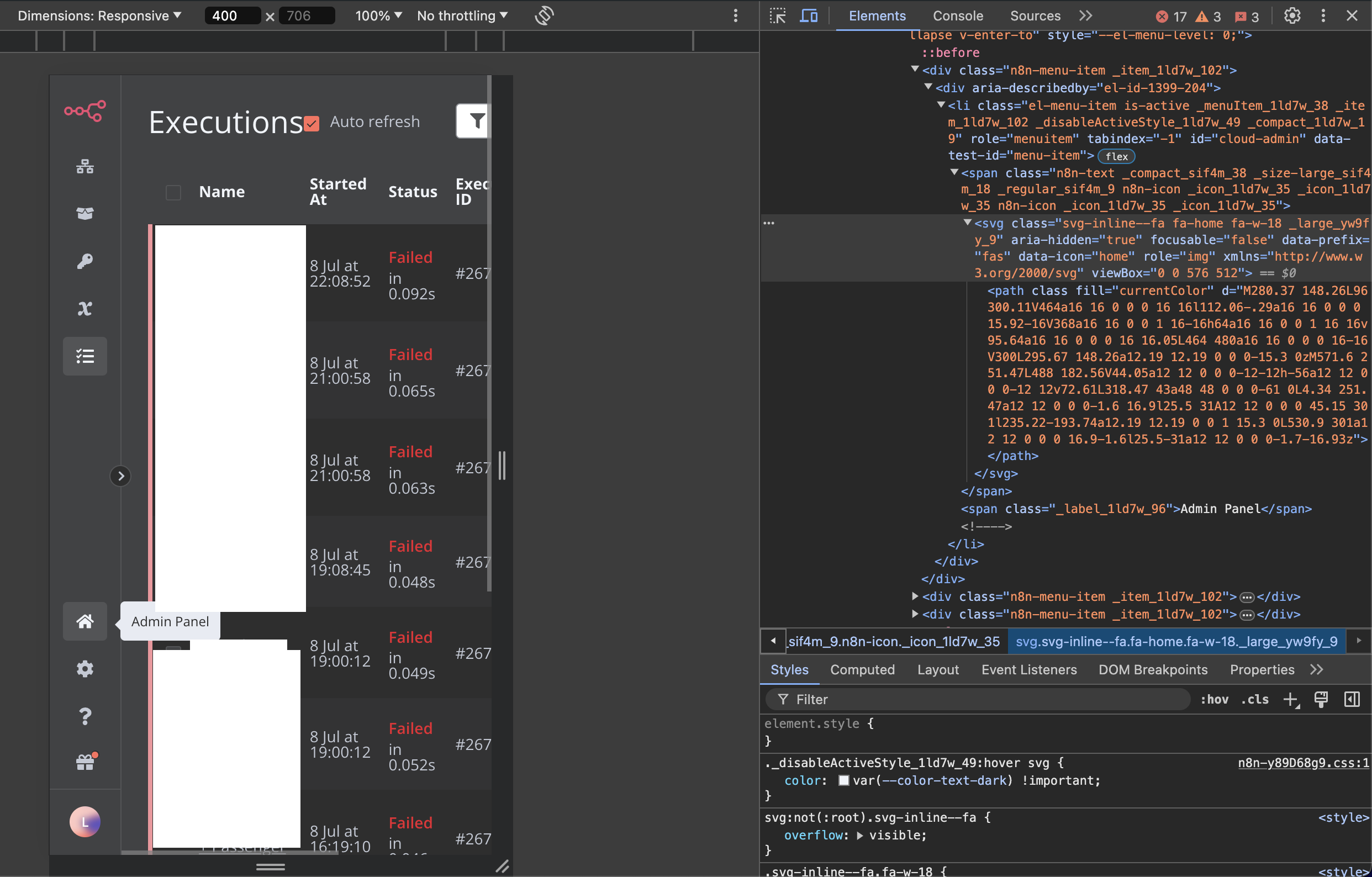
Task: Toggle the device toolbar icon in DevTools
Action: tap(809, 16)
